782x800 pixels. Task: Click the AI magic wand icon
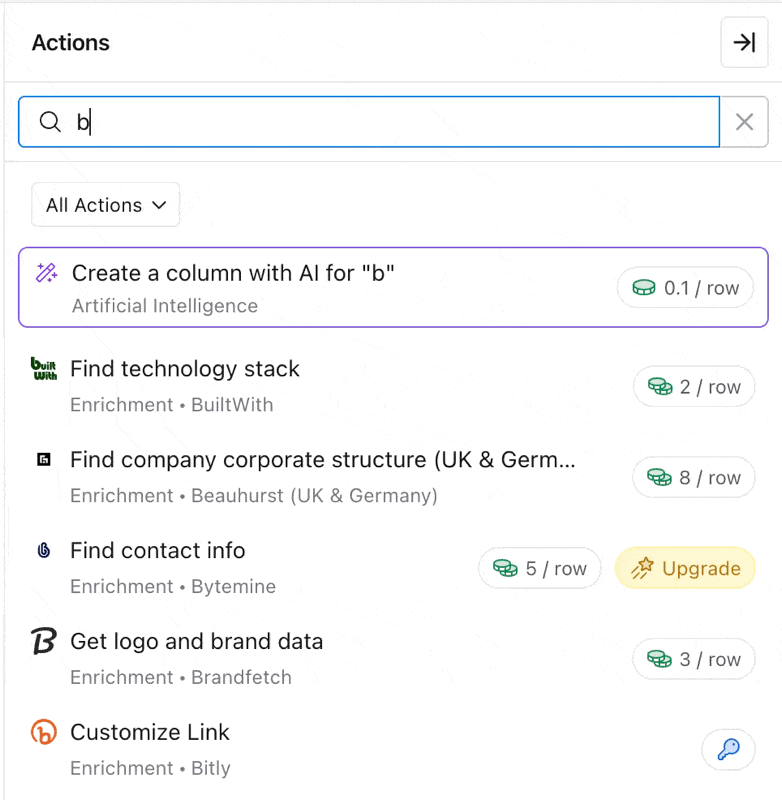pos(46,273)
